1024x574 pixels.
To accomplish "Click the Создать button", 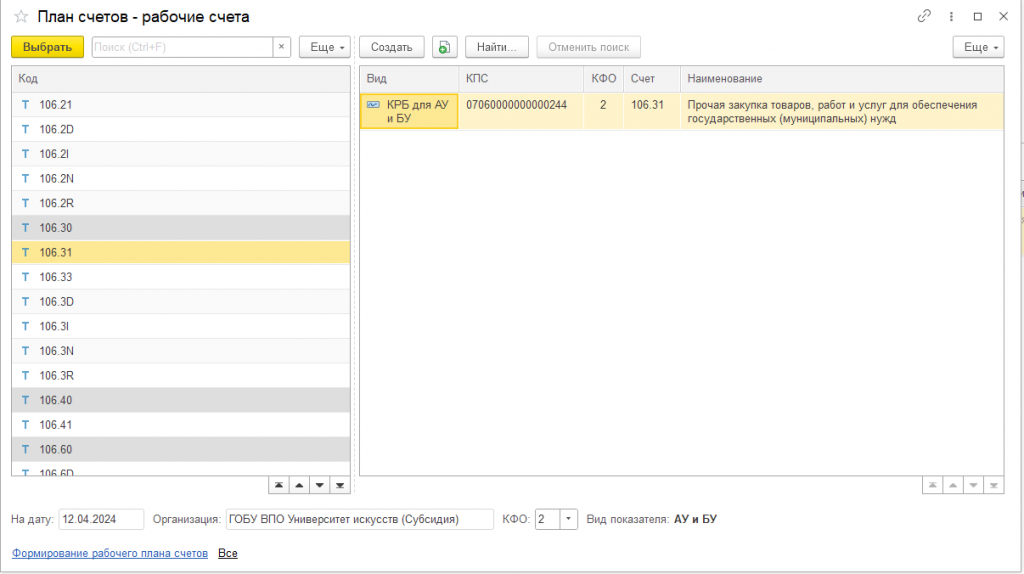I will [x=391, y=47].
